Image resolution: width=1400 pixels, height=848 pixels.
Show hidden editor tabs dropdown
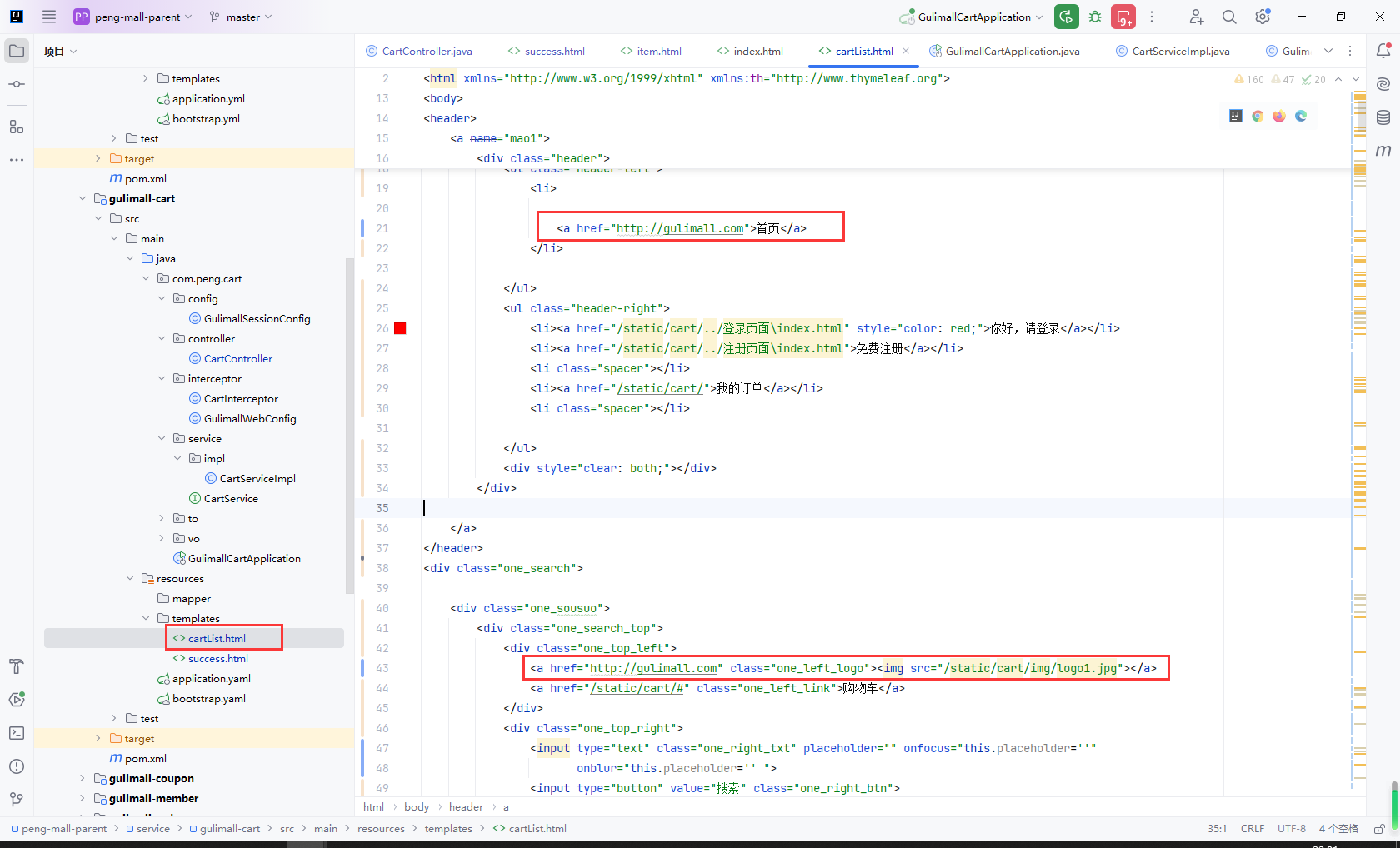[1328, 51]
